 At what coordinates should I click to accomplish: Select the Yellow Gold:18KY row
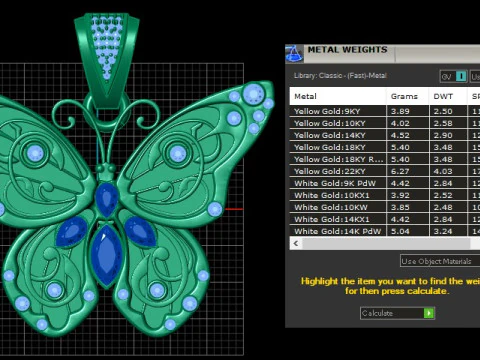point(385,147)
